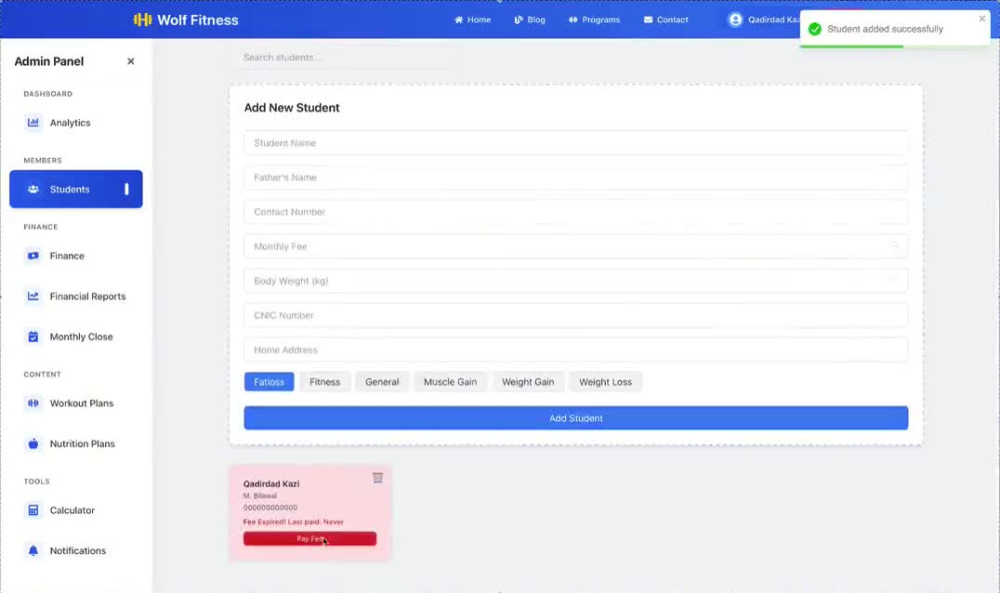This screenshot has width=1000, height=593.
Task: Click the Finance money icon
Action: point(33,256)
